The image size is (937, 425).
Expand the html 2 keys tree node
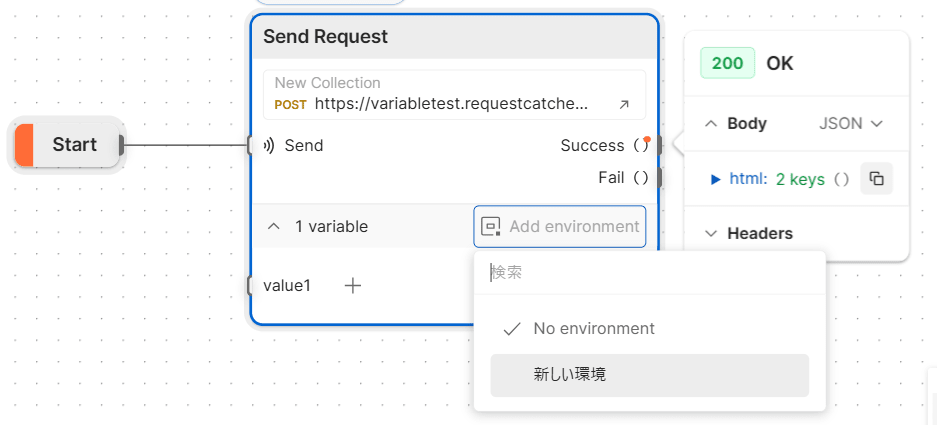tap(716, 179)
